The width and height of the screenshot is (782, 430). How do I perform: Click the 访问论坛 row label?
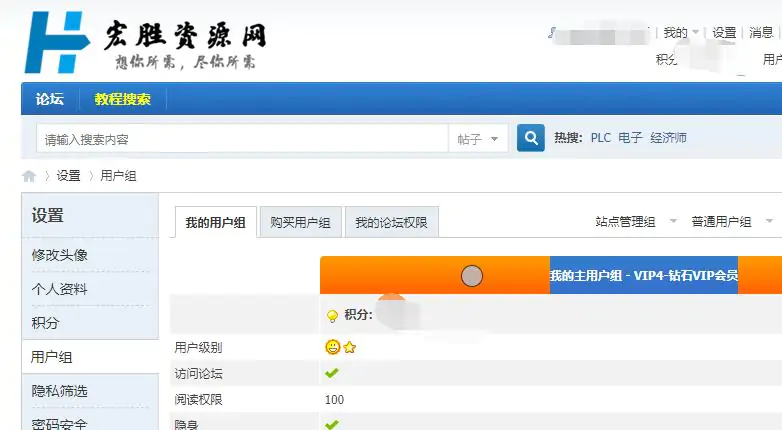[x=198, y=373]
